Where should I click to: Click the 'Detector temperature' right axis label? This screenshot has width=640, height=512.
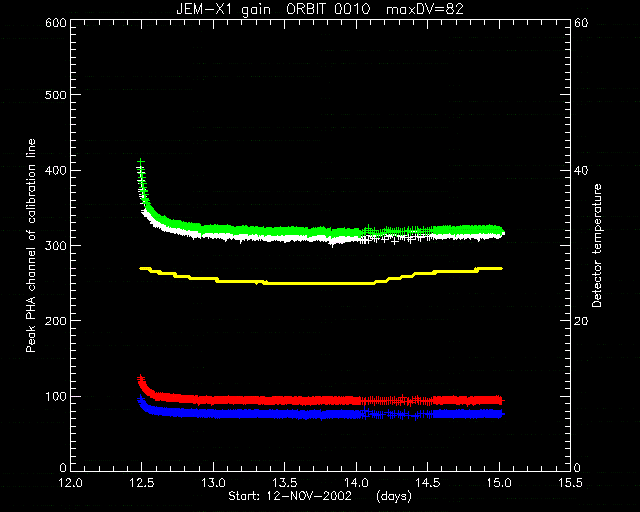[x=597, y=245]
